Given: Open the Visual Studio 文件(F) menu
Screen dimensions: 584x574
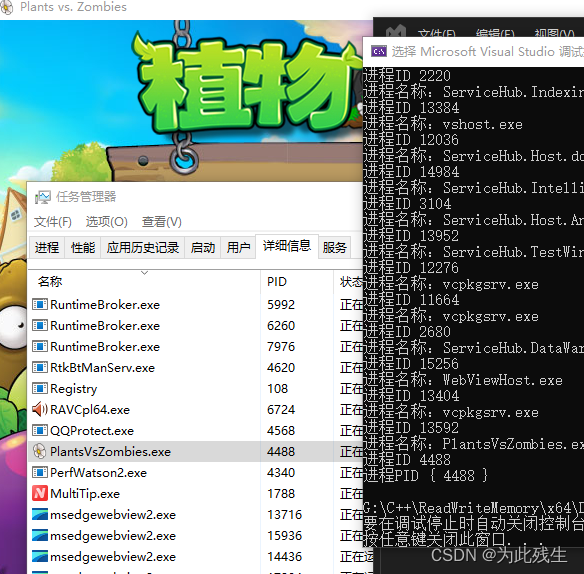Looking at the screenshot, I should [x=437, y=34].
